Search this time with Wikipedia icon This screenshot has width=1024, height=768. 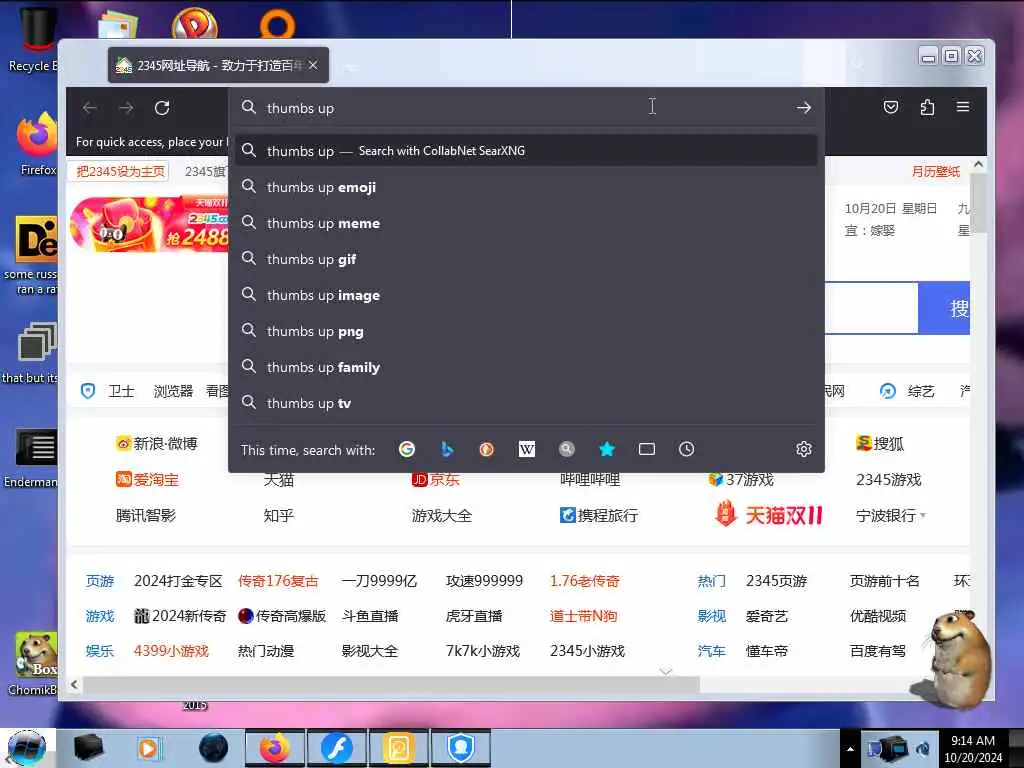click(526, 449)
